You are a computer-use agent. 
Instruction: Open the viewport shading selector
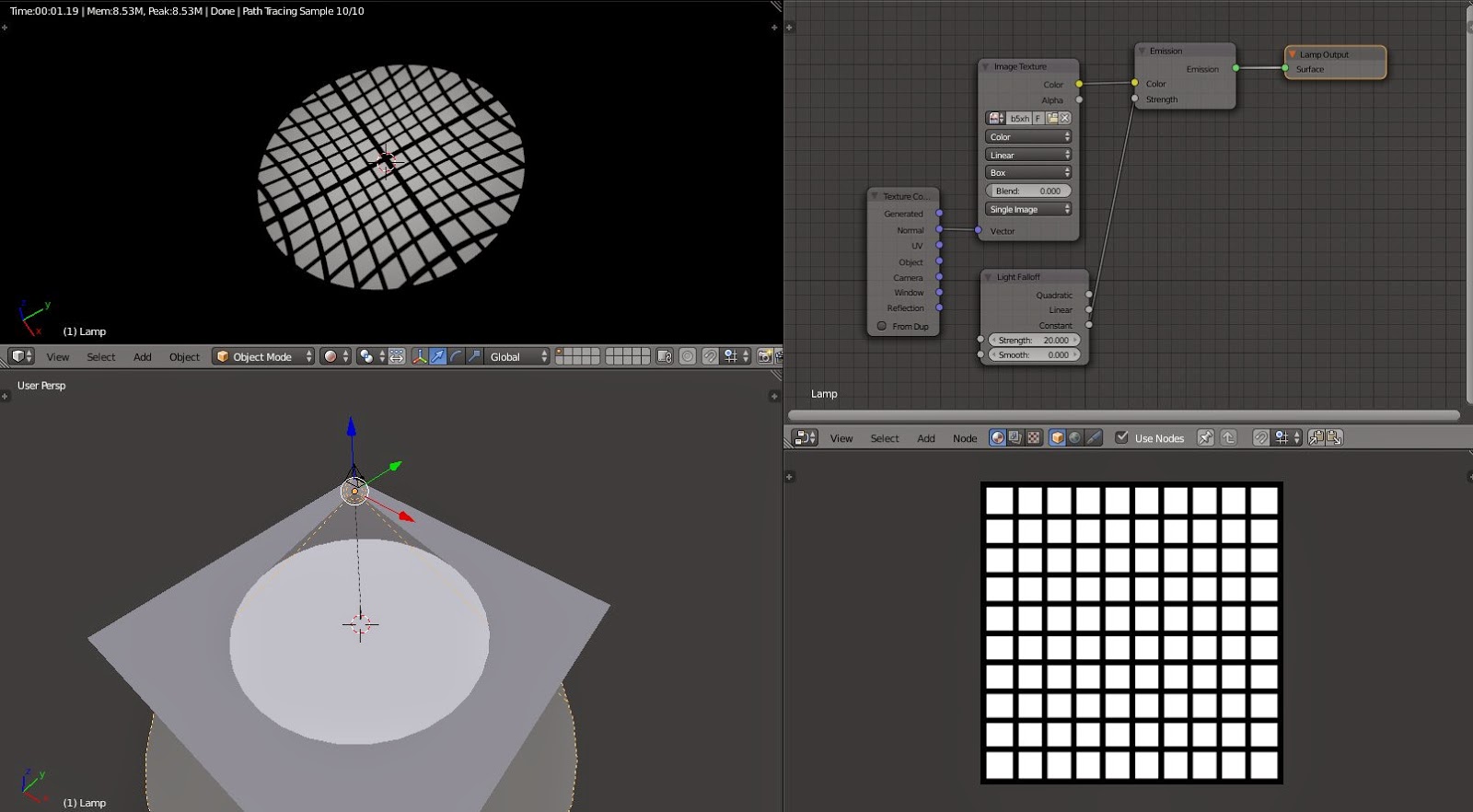[x=335, y=356]
